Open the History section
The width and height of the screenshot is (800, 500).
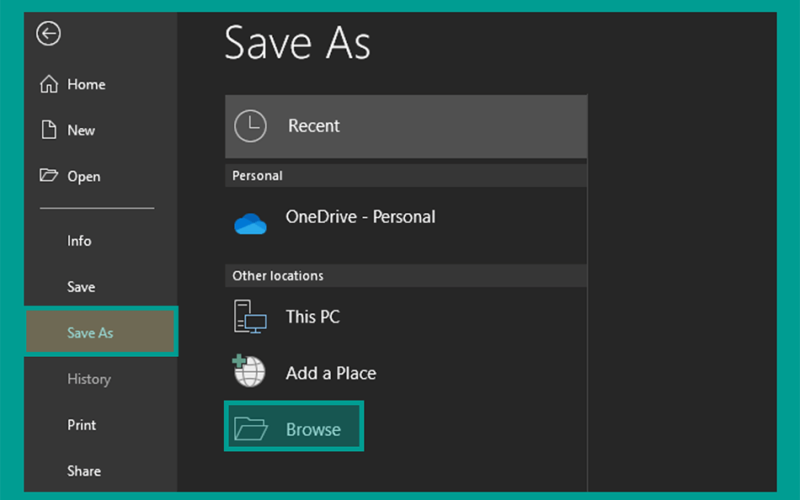89,379
